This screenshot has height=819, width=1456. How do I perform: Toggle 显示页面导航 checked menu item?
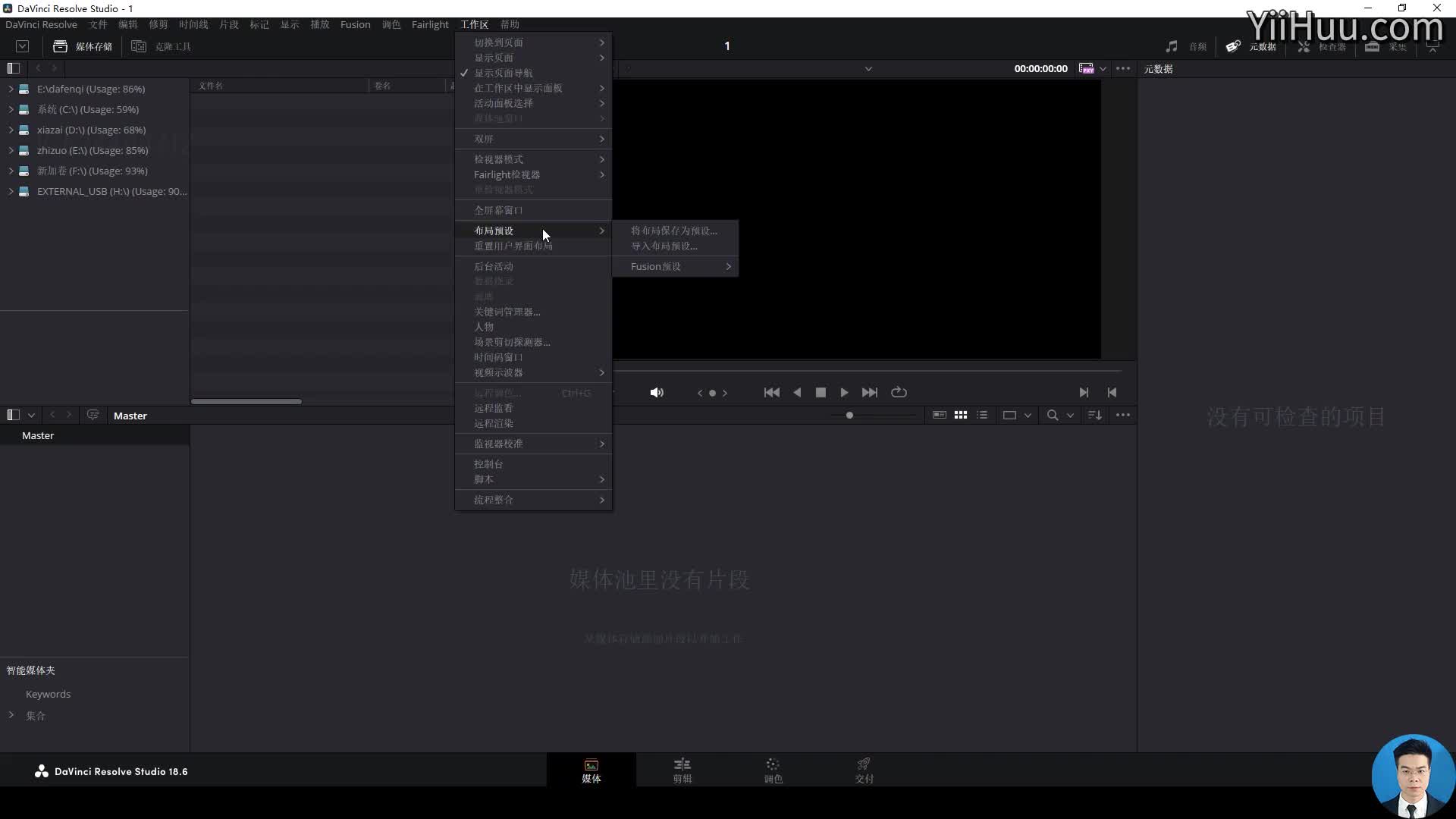click(533, 73)
